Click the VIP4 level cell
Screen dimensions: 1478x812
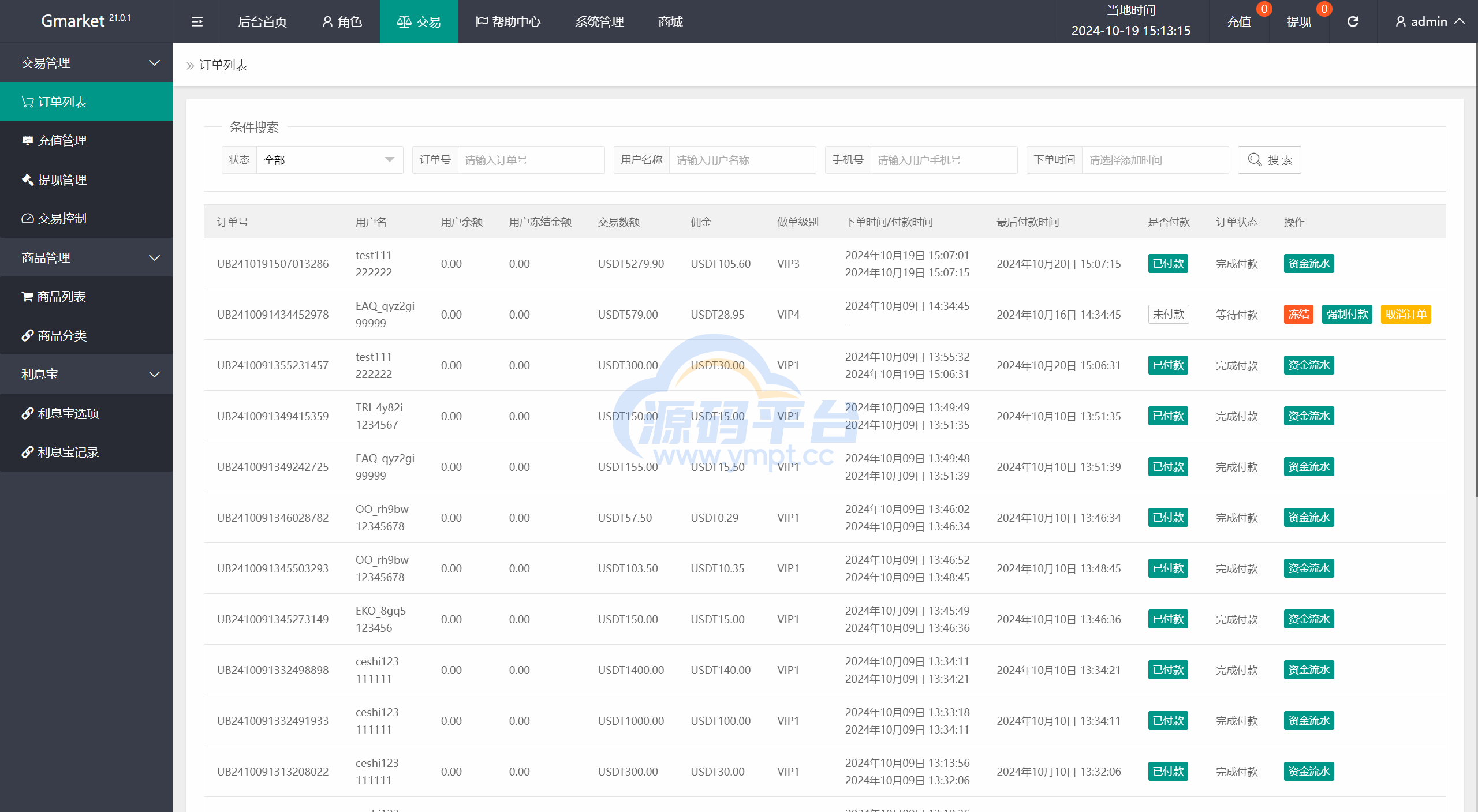pos(788,315)
